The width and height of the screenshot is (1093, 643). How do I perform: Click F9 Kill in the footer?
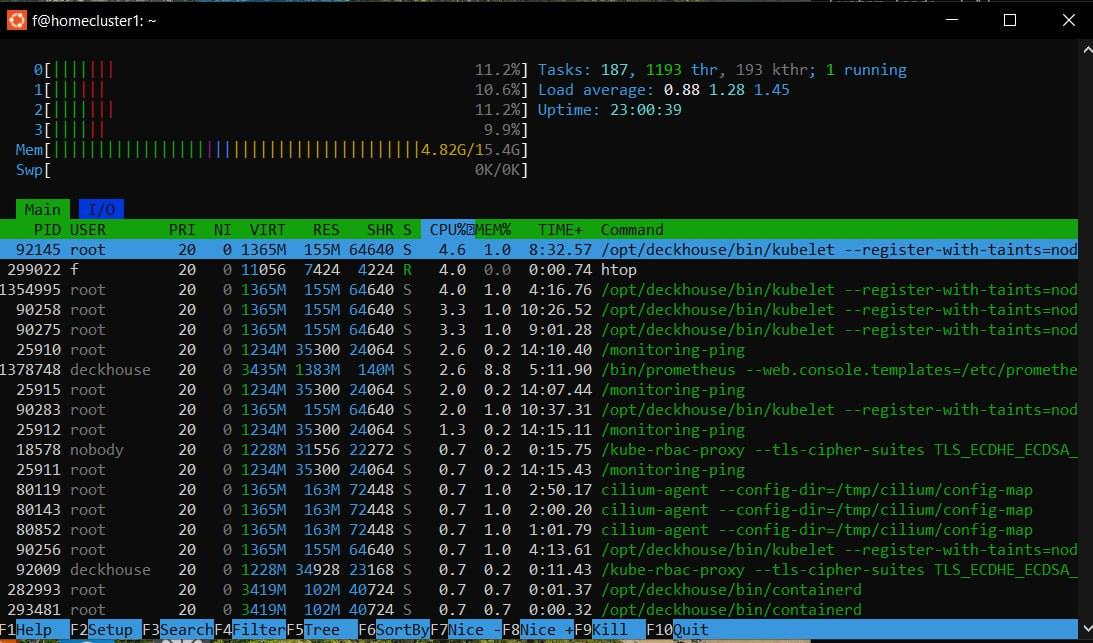(610, 630)
